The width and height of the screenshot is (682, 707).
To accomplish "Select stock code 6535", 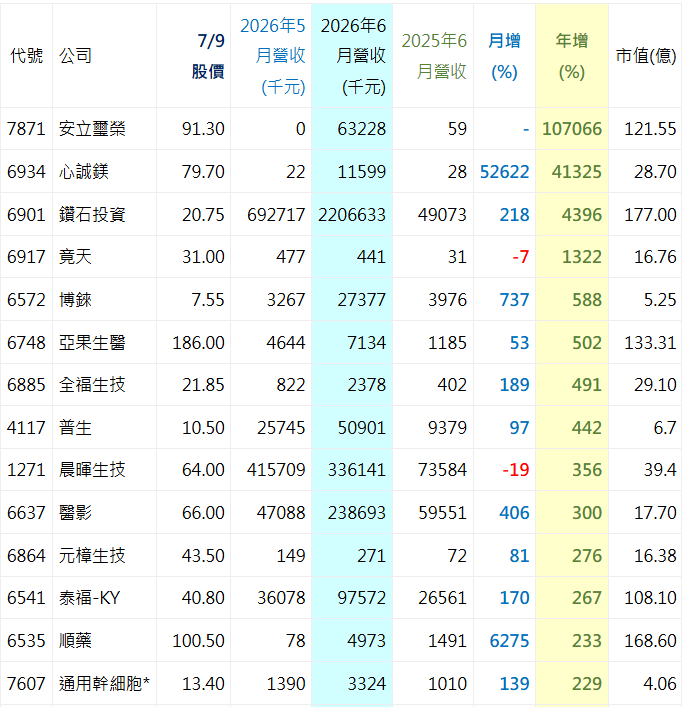I will (x=26, y=641).
